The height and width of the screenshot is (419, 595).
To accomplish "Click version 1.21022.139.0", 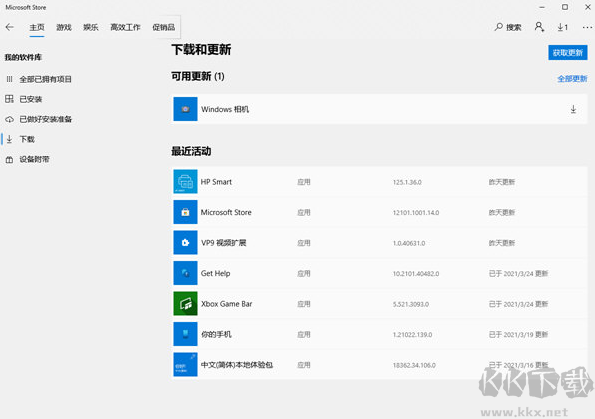I will (412, 335).
